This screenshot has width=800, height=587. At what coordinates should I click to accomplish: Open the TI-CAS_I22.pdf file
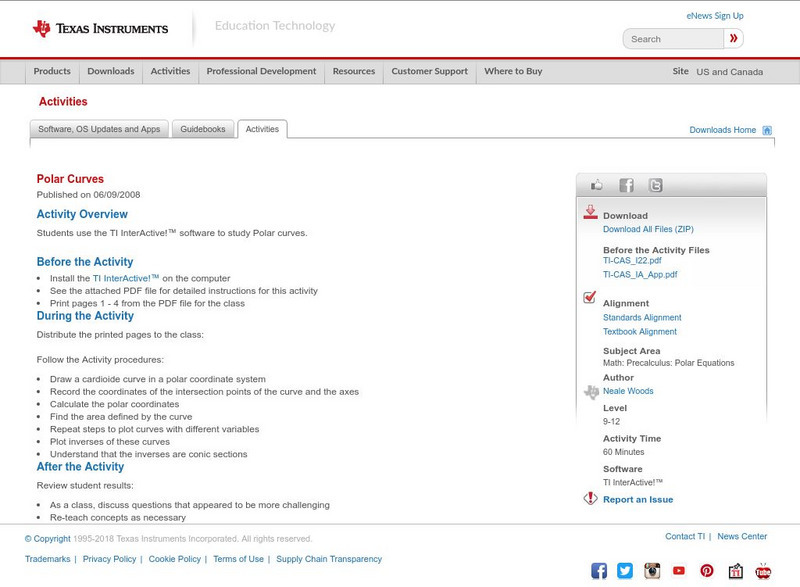(x=632, y=261)
